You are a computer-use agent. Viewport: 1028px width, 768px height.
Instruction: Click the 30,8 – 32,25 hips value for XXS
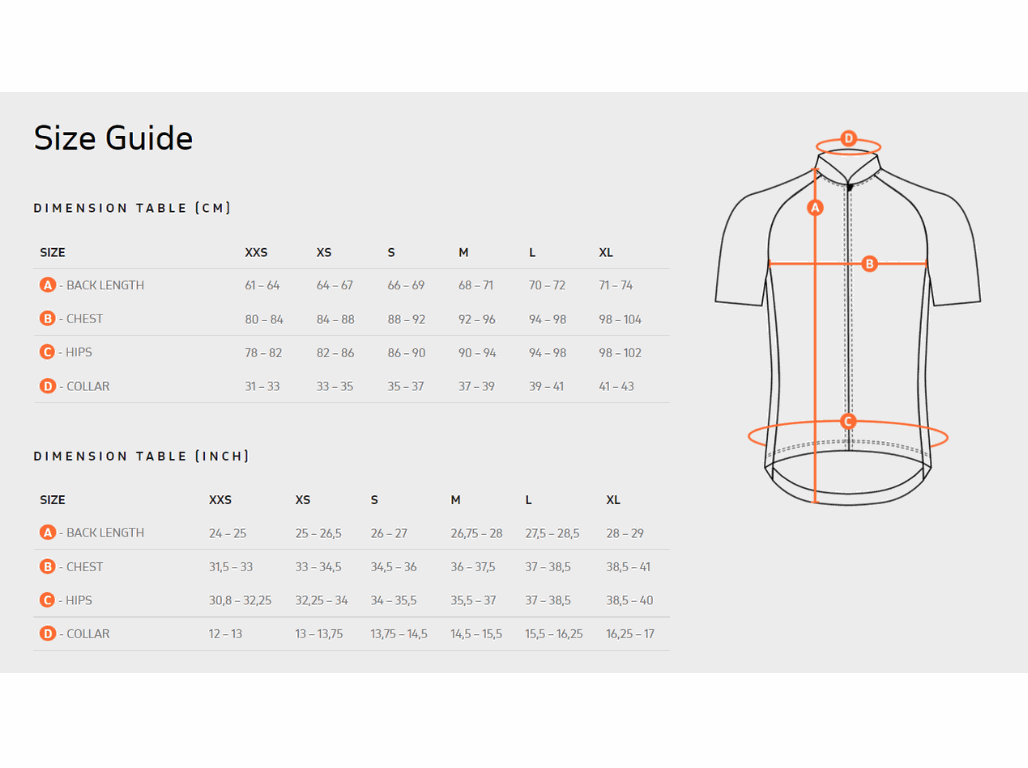tap(240, 600)
